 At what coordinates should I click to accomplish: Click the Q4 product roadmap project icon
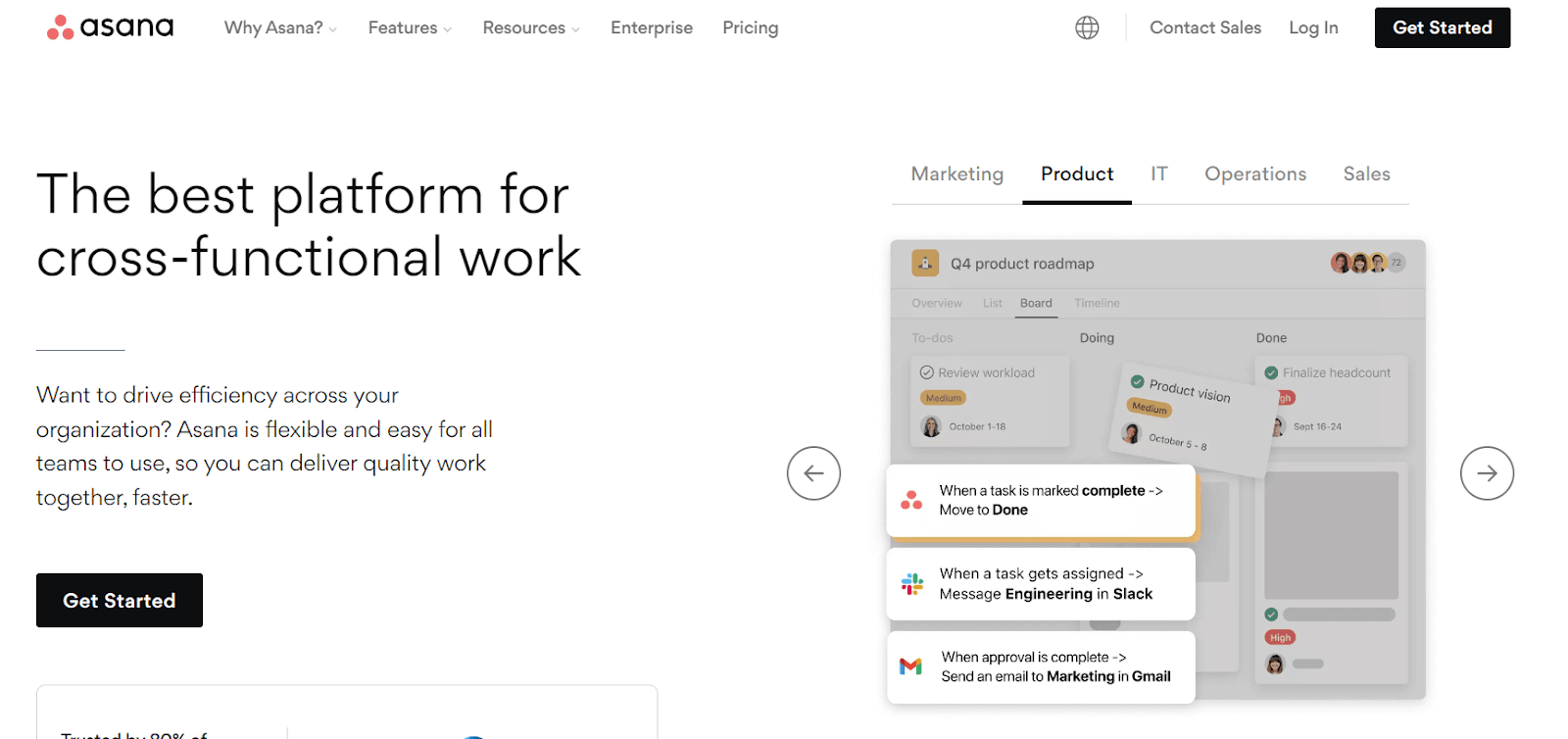pos(925,263)
